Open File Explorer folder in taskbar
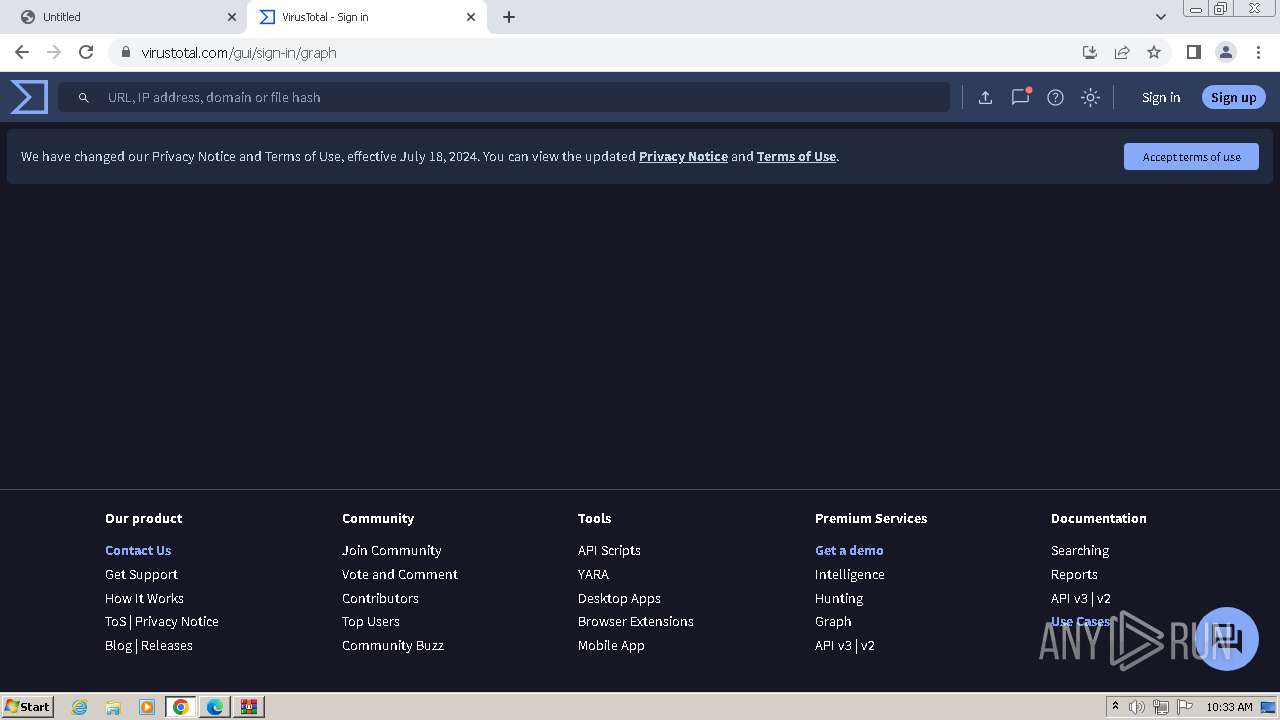Image resolution: width=1280 pixels, height=720 pixels. coord(113,706)
